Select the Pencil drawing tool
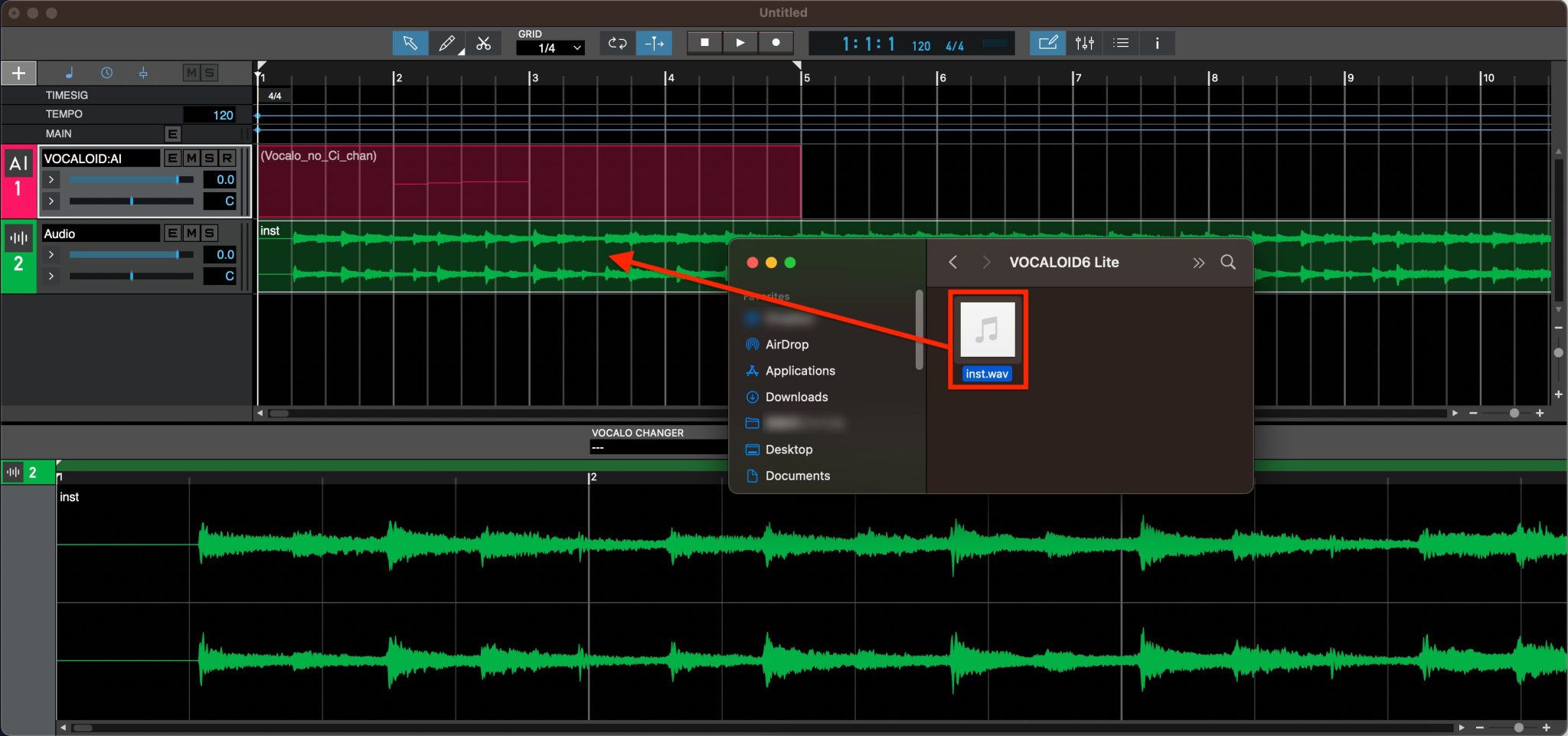Viewport: 1568px width, 736px height. 447,43
